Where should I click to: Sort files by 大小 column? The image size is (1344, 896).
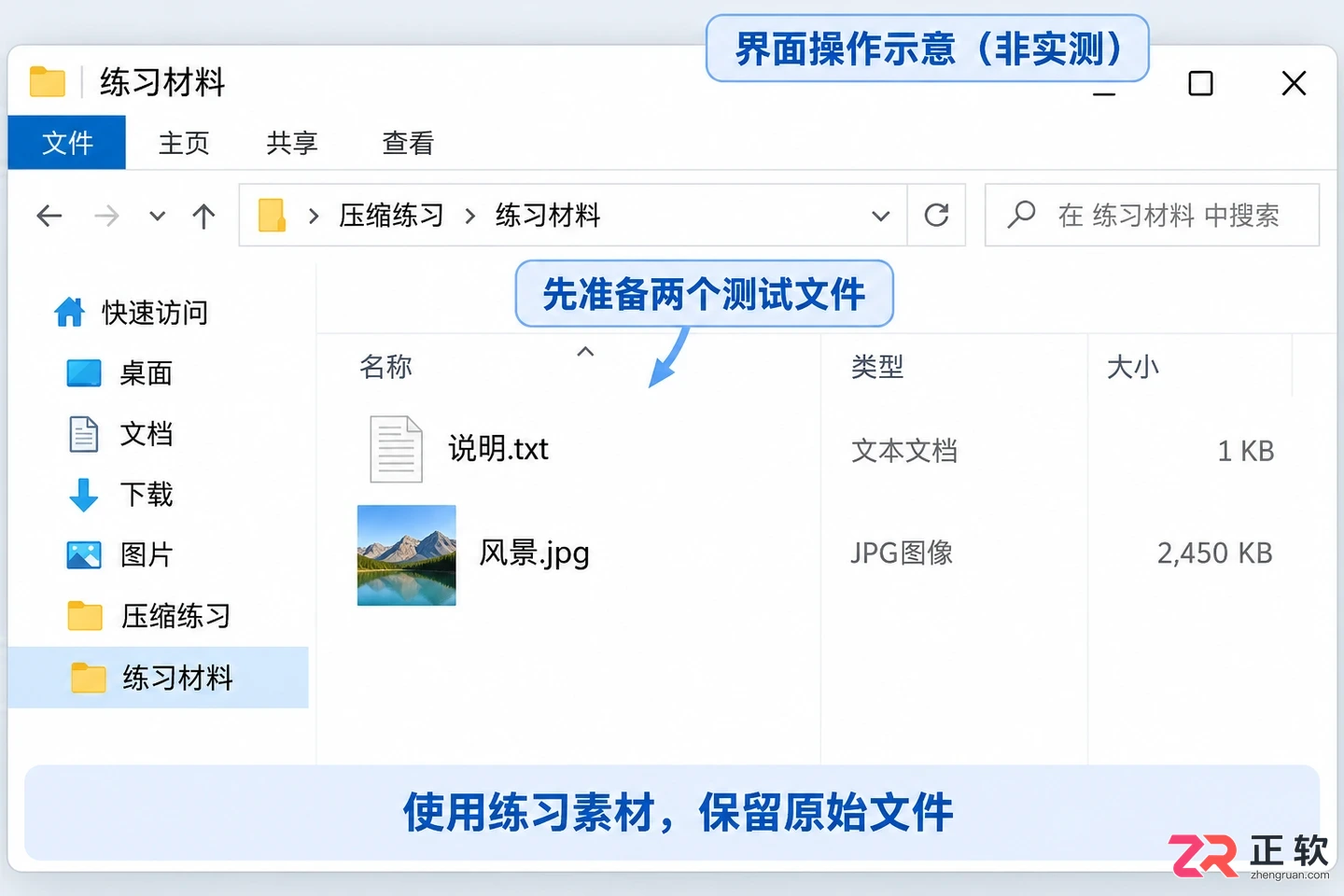1133,366
